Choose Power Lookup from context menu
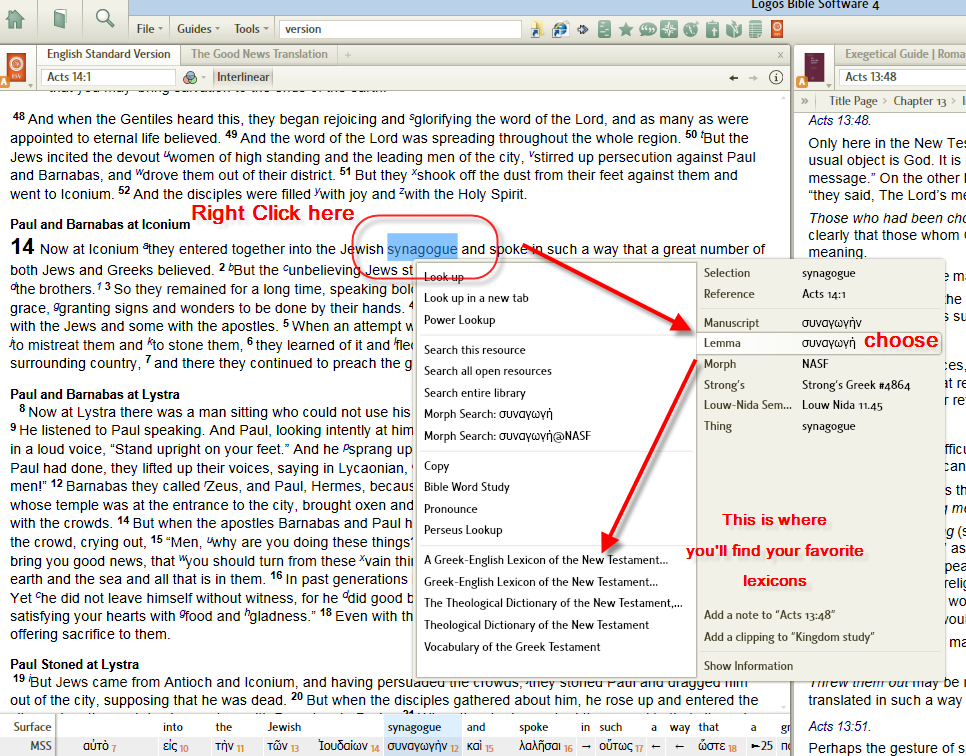The width and height of the screenshot is (966, 756). pyautogui.click(x=460, y=320)
